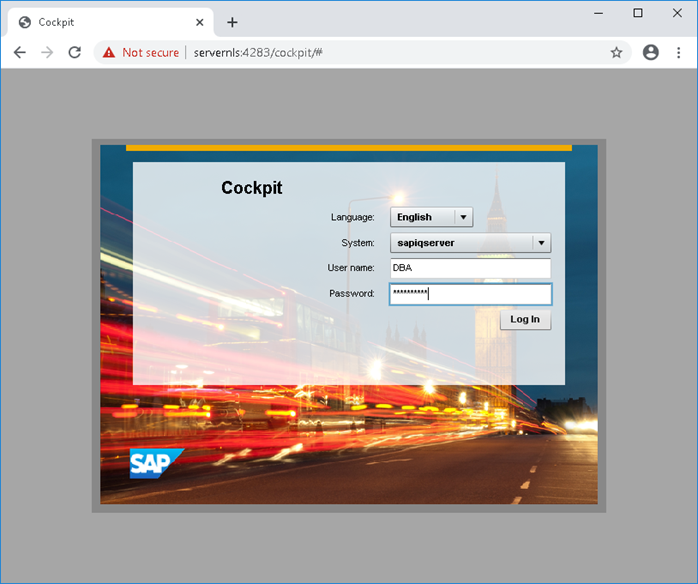Click the Language: label
Screen dimensions: 698x584
352,217
